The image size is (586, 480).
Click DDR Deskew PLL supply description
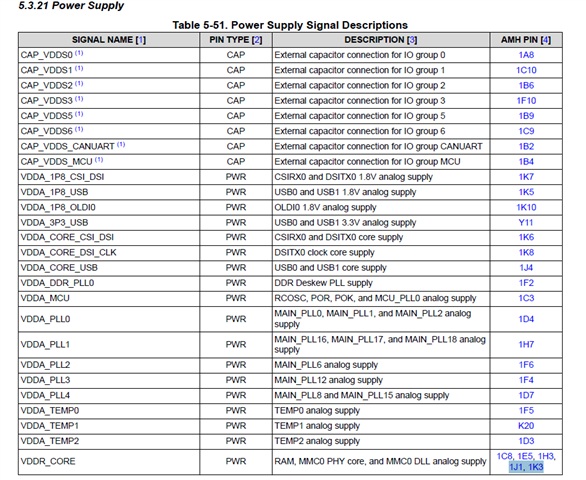tap(323, 283)
